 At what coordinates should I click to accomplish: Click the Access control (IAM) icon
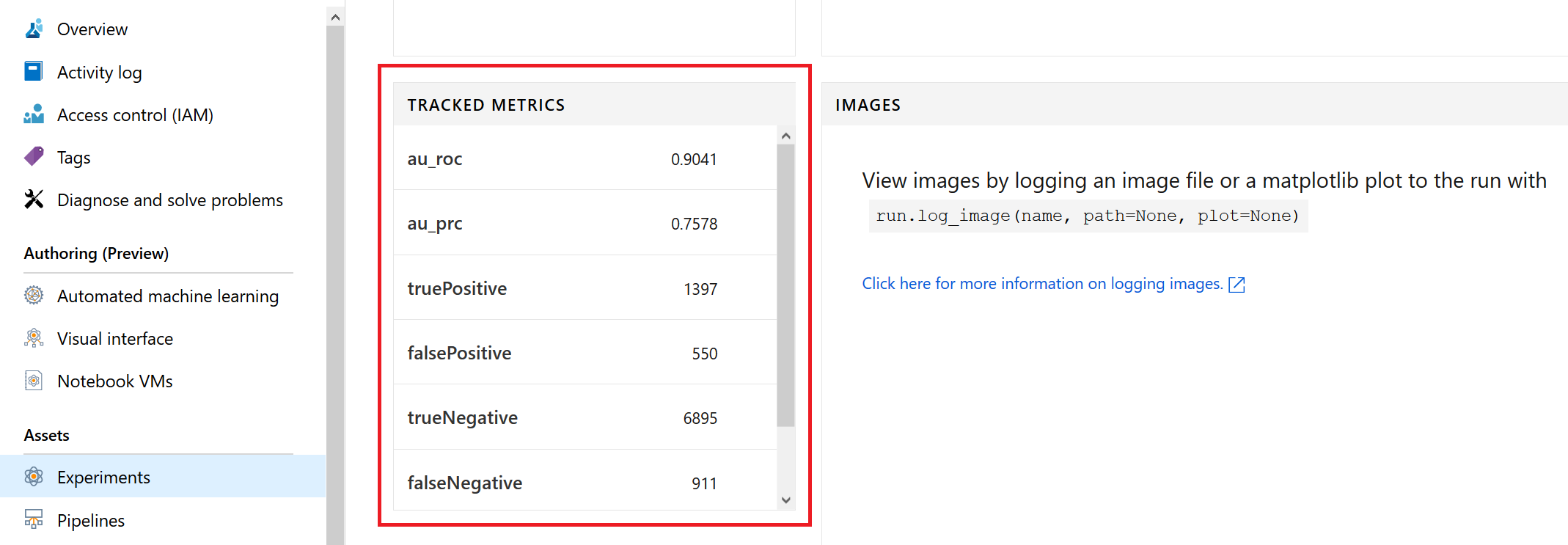(34, 114)
